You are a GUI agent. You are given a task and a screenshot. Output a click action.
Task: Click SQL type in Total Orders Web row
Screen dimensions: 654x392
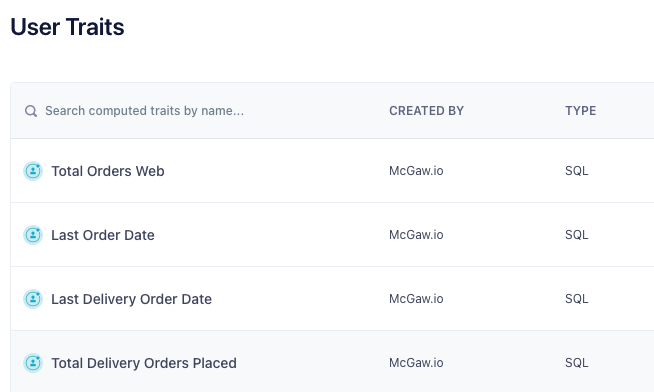(x=577, y=171)
